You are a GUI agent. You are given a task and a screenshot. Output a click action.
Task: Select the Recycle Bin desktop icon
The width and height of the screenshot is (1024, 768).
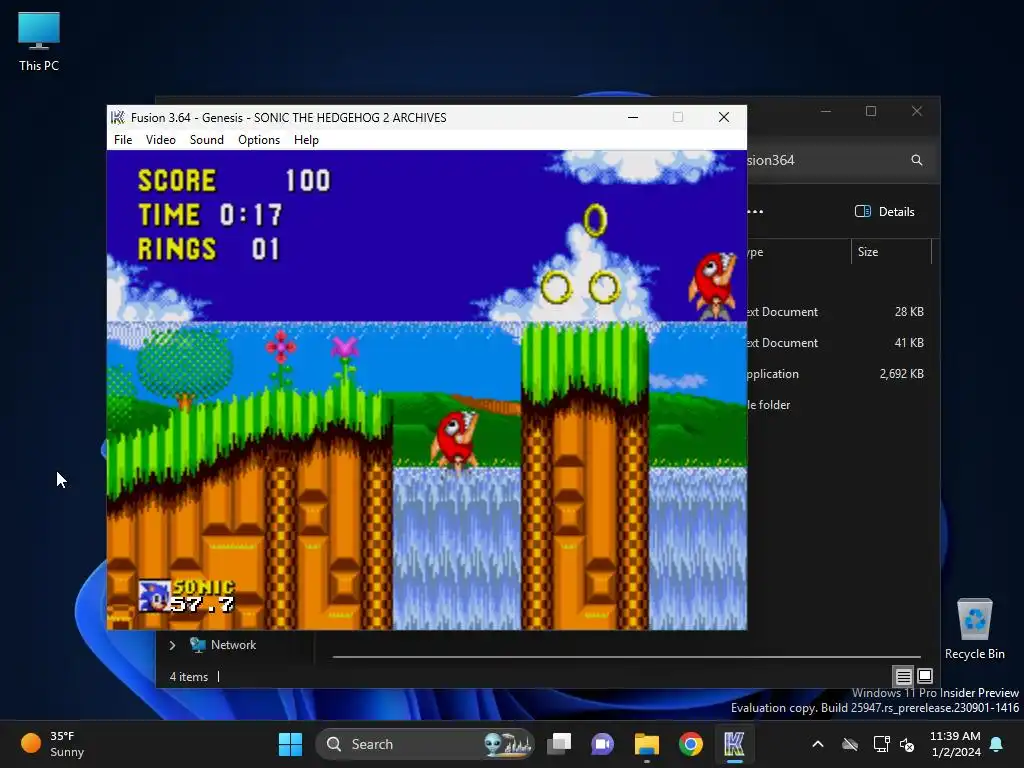(x=974, y=629)
